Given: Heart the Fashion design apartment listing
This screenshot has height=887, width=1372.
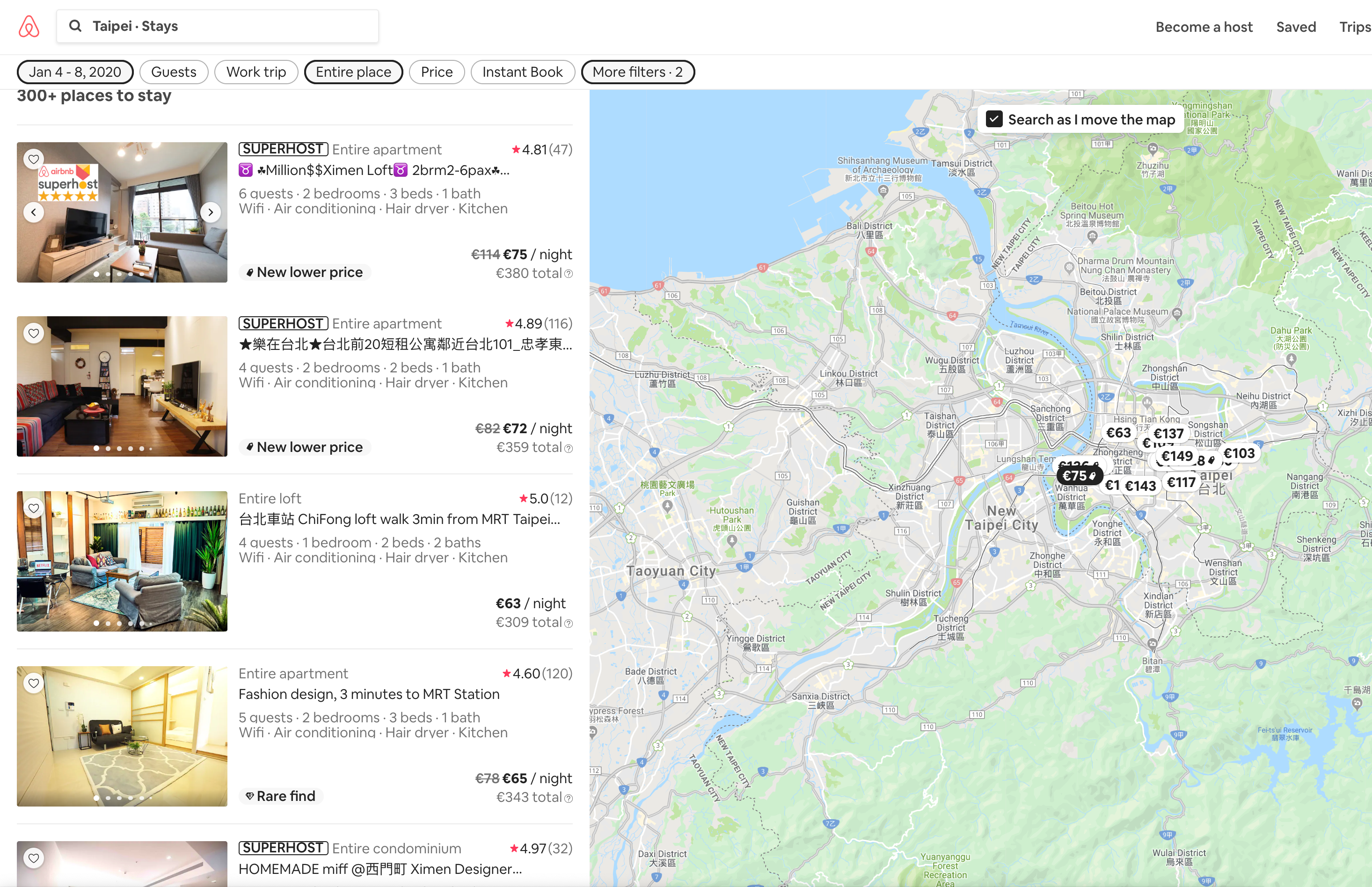Looking at the screenshot, I should [x=34, y=683].
